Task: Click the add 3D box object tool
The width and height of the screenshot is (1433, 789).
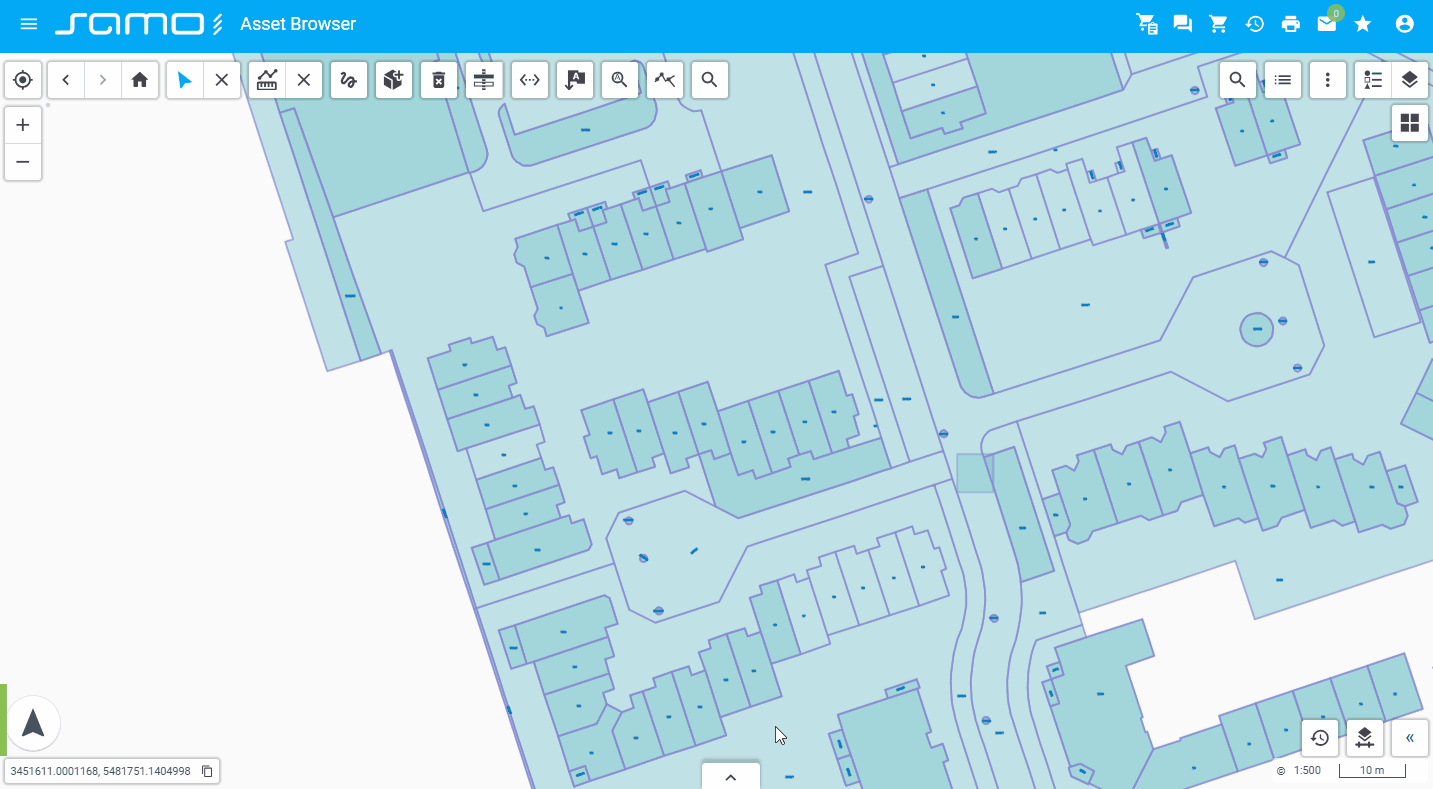Action: (x=393, y=80)
